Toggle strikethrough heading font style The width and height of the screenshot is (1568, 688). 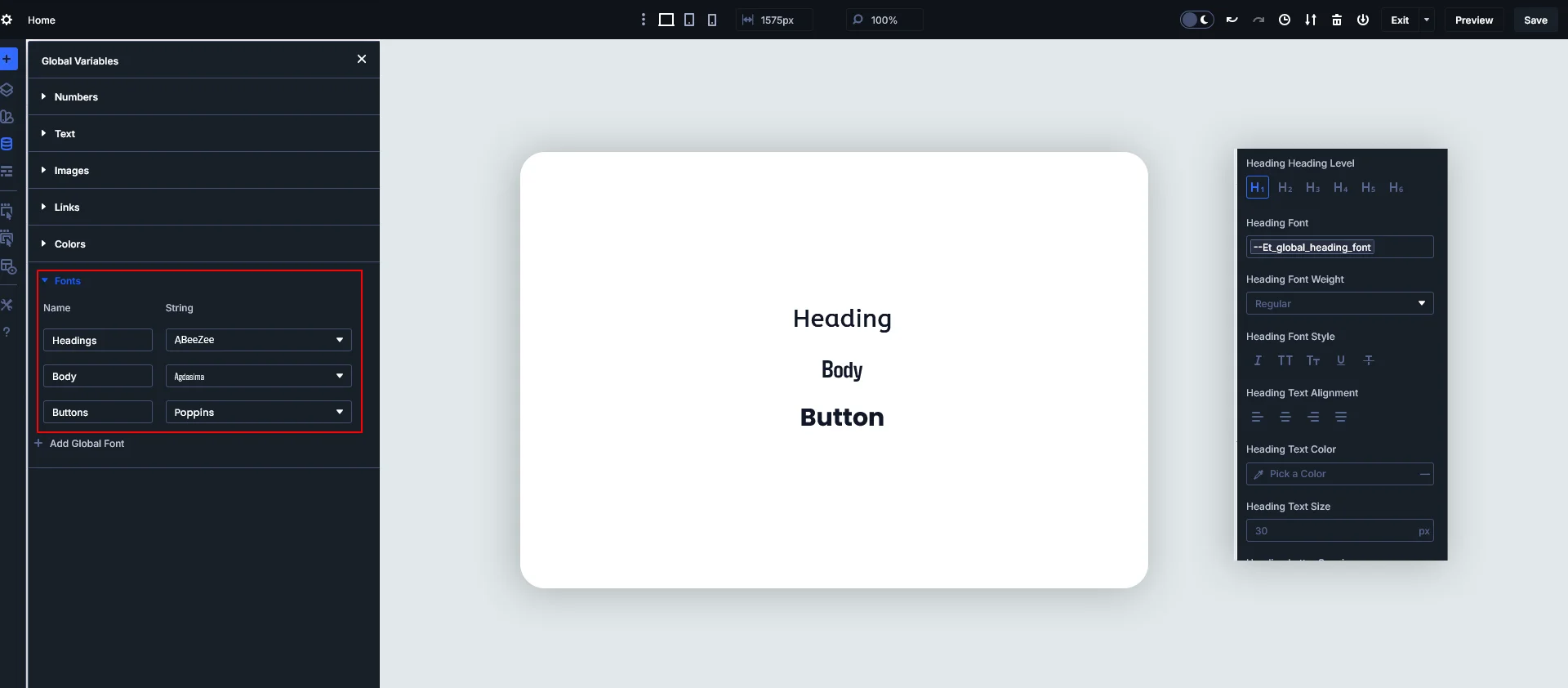(1369, 360)
